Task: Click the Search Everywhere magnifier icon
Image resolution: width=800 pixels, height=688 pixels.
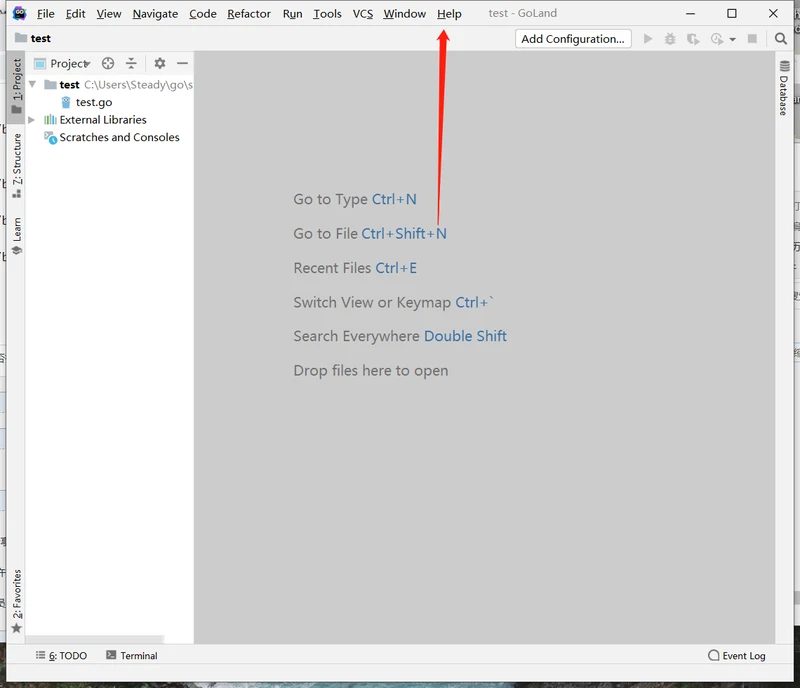Action: tap(781, 39)
